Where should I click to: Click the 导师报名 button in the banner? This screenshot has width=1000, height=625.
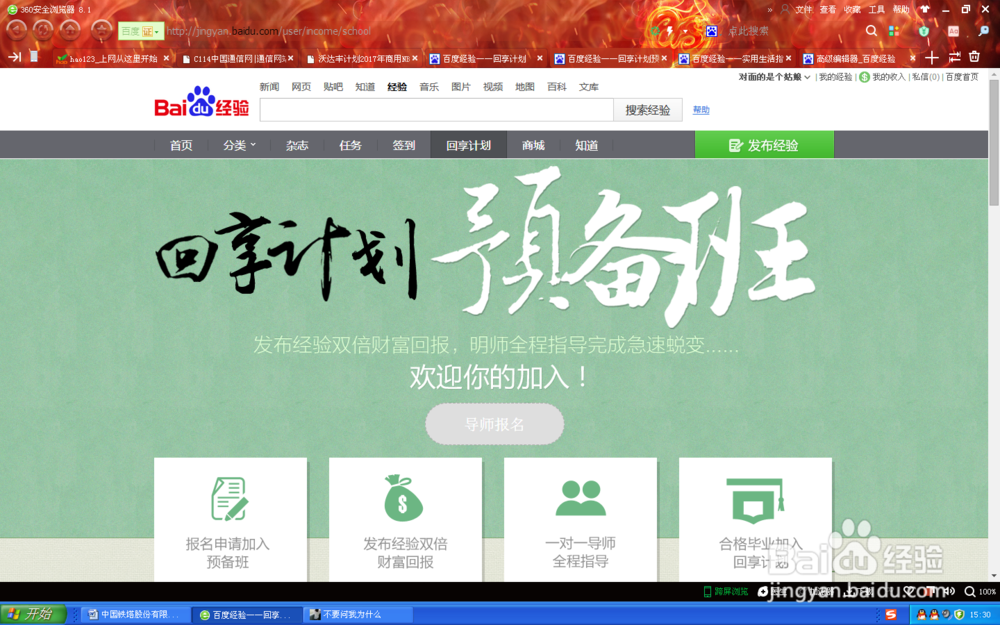point(494,423)
